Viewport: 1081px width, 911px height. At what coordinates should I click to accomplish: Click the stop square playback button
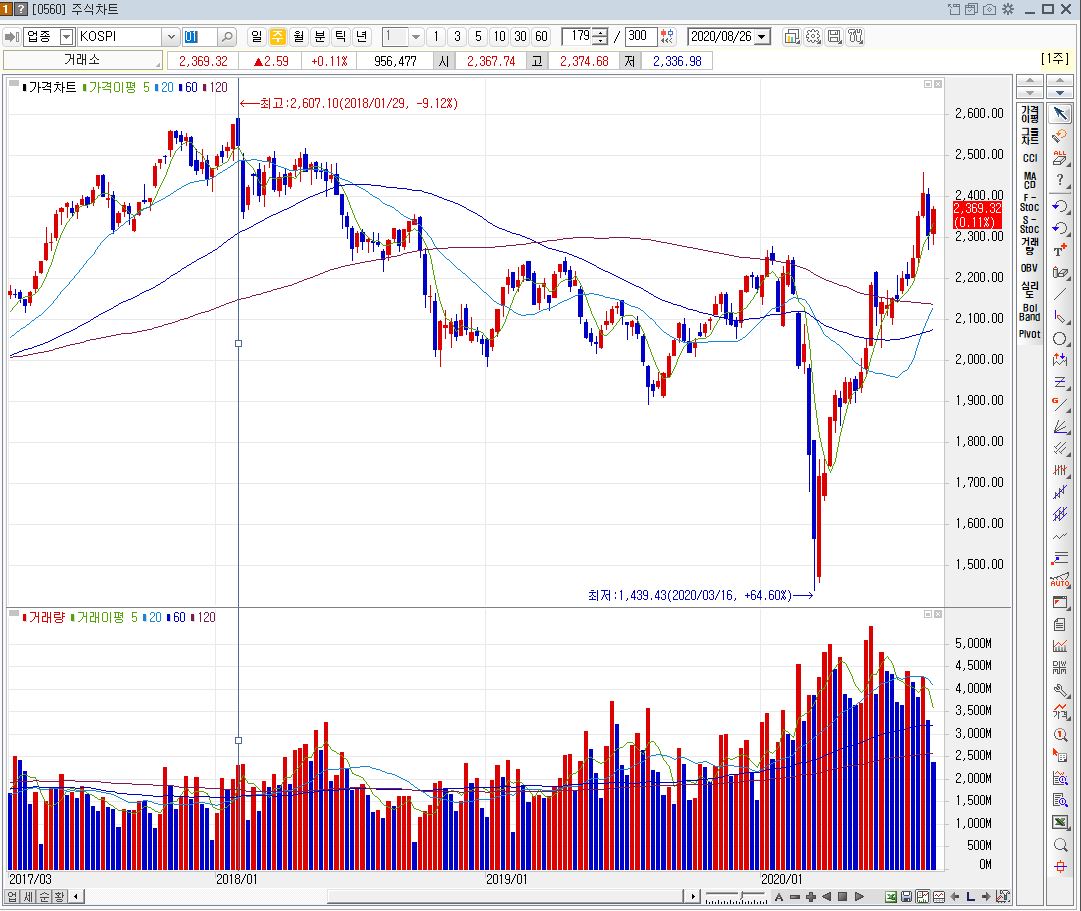(842, 897)
